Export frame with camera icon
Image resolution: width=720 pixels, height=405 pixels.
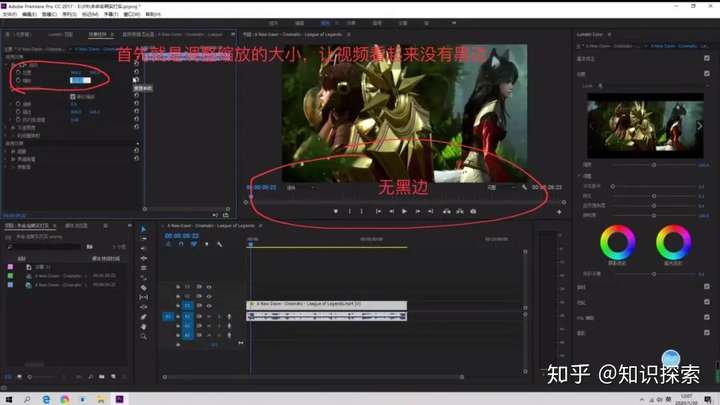tap(473, 211)
